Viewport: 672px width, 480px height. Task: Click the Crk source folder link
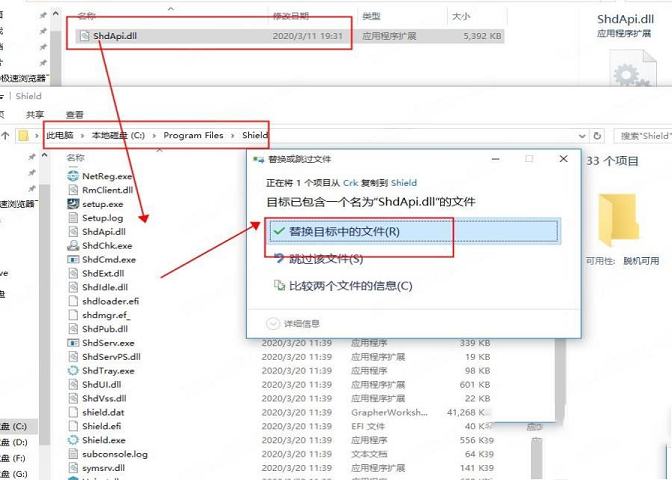tap(350, 184)
